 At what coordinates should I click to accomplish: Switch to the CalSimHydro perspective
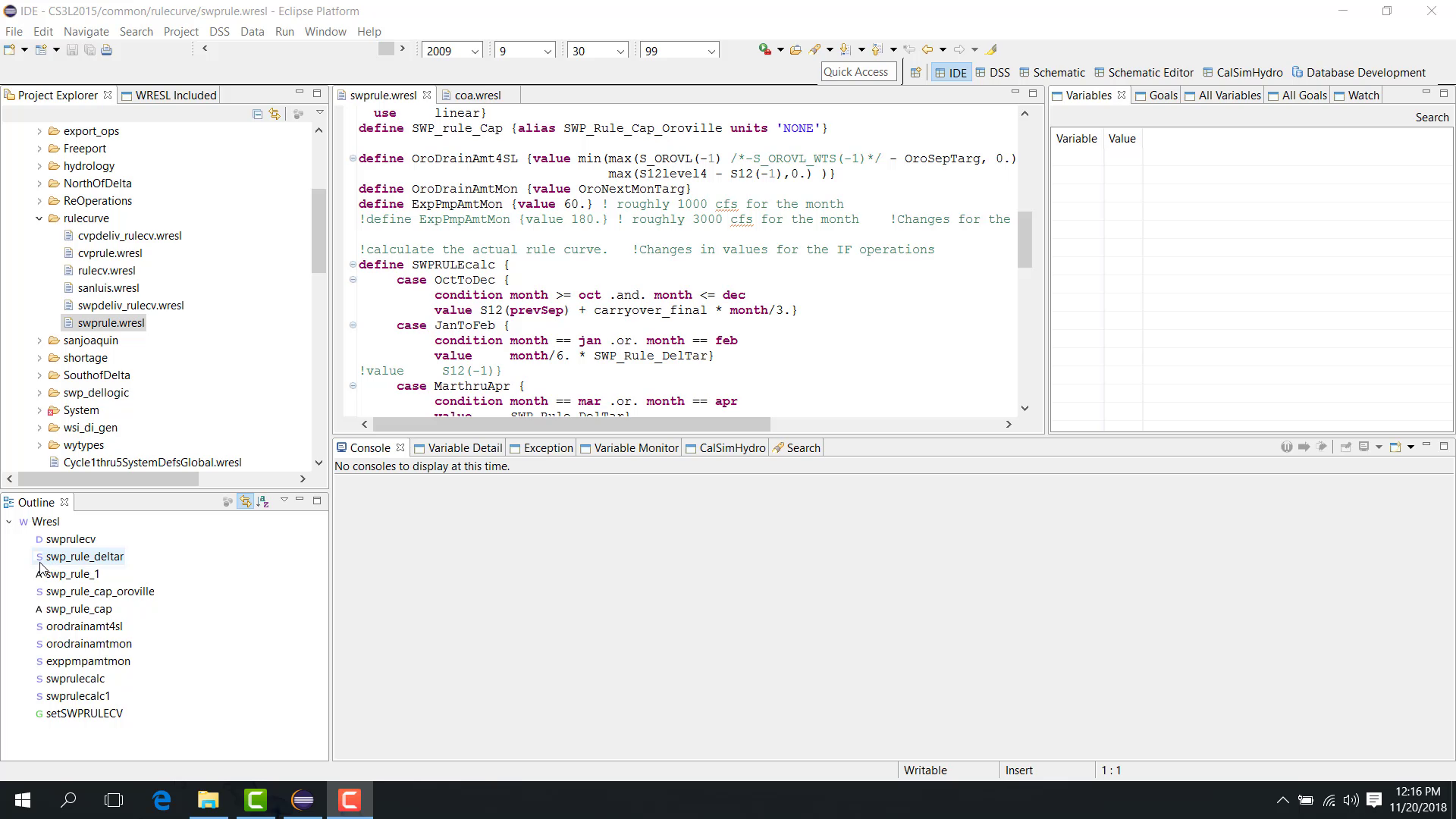point(1243,73)
